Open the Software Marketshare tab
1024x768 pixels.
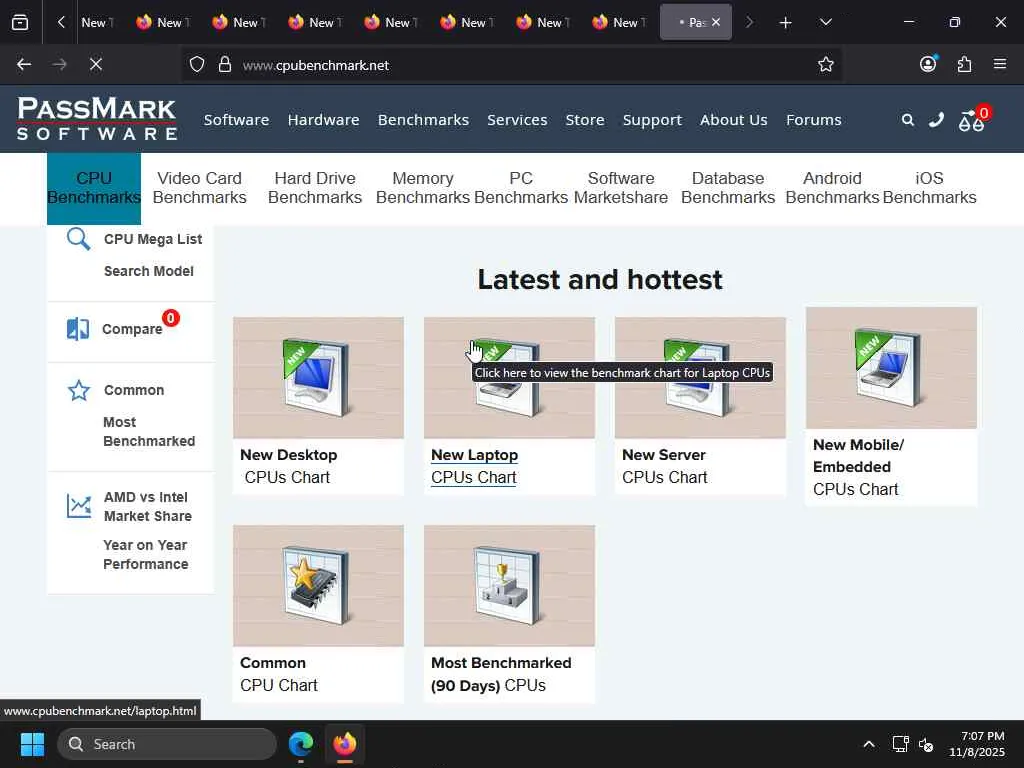point(621,188)
